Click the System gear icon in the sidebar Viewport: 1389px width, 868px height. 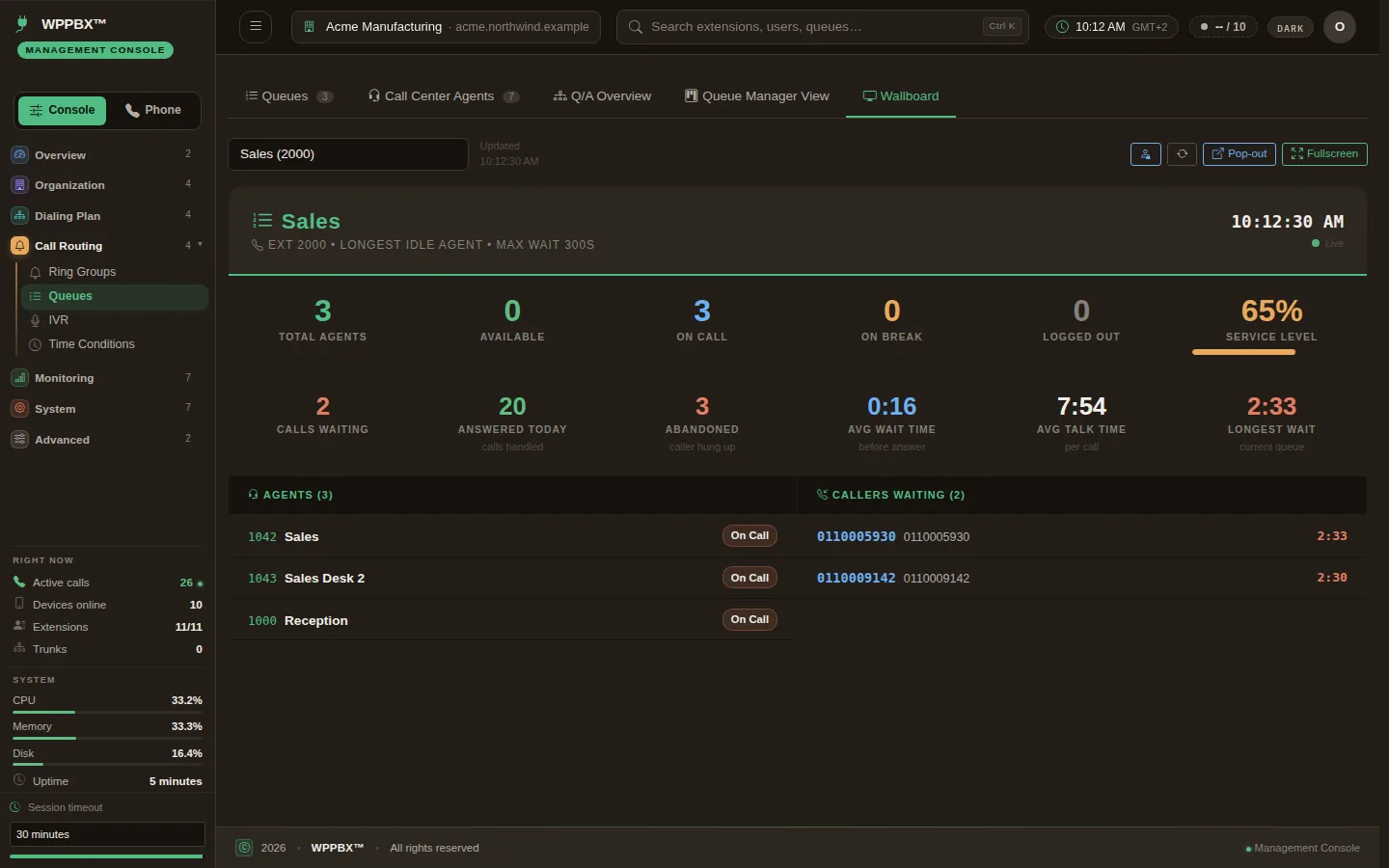point(19,409)
